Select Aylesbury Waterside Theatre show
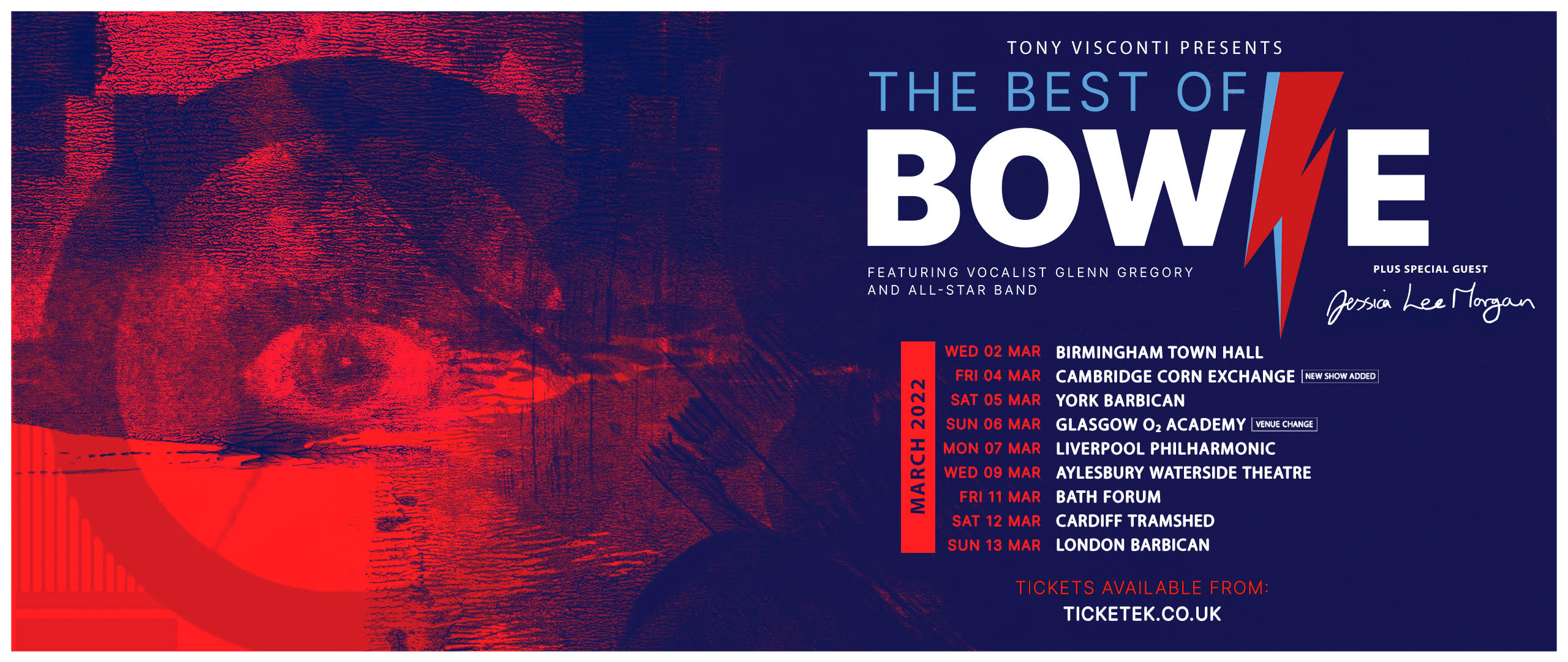This screenshot has height=662, width=1568. pyautogui.click(x=1128, y=473)
